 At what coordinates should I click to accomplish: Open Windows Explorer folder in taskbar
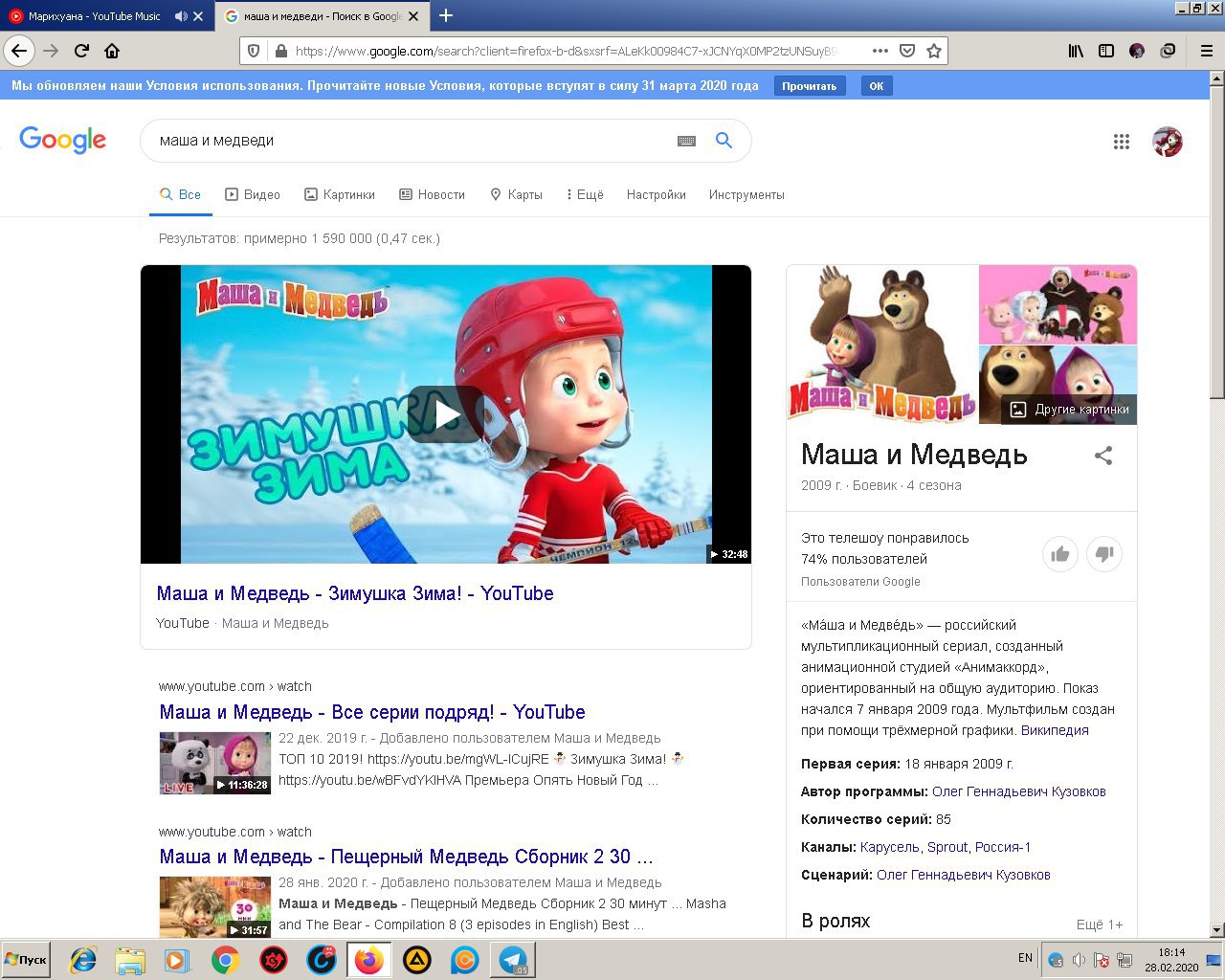coord(130,960)
